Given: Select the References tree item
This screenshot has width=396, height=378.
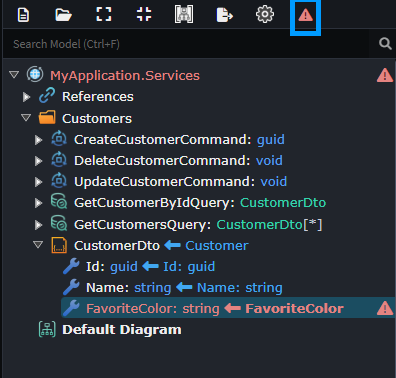Looking at the screenshot, I should (98, 97).
